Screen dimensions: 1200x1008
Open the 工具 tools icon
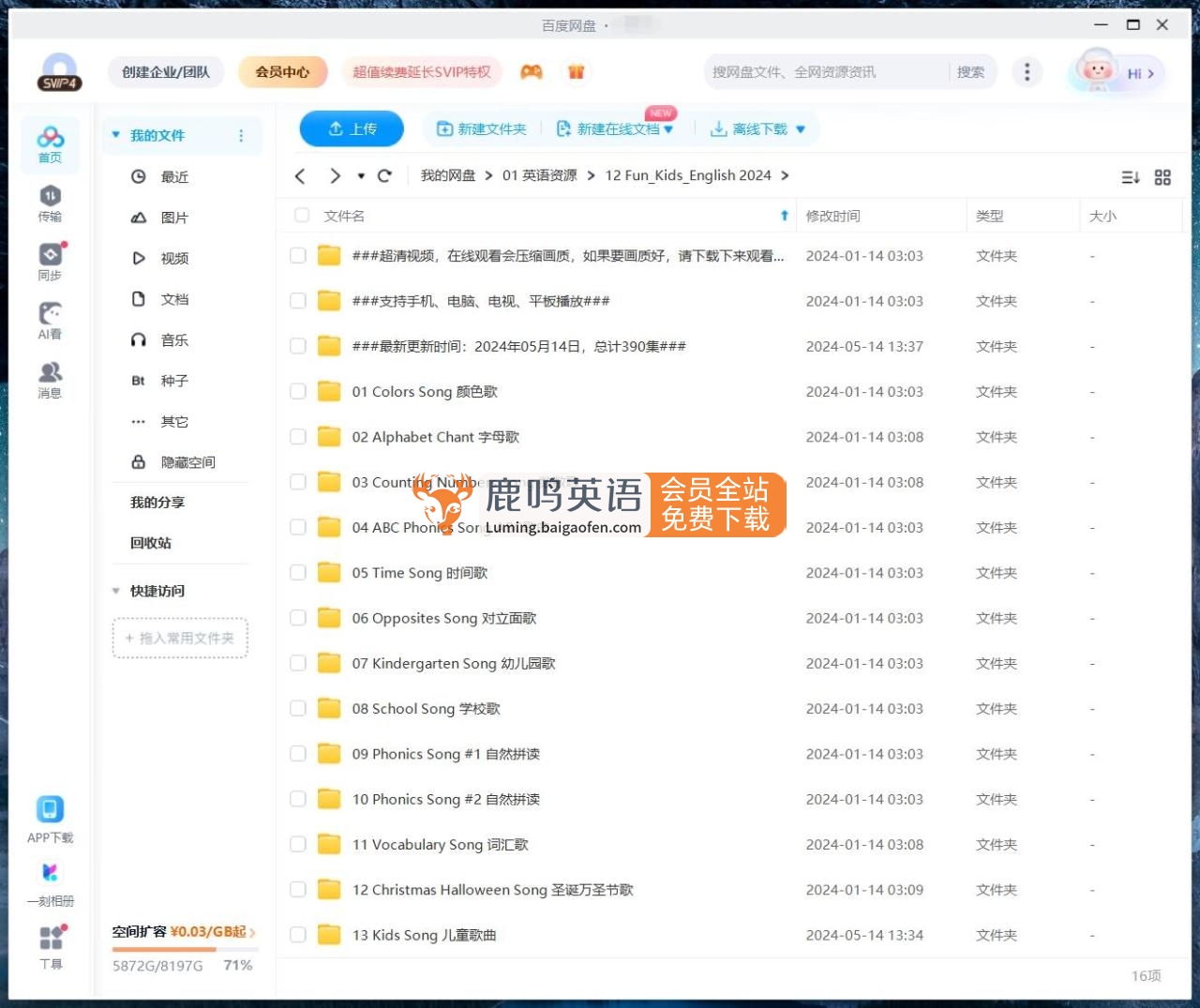51,945
